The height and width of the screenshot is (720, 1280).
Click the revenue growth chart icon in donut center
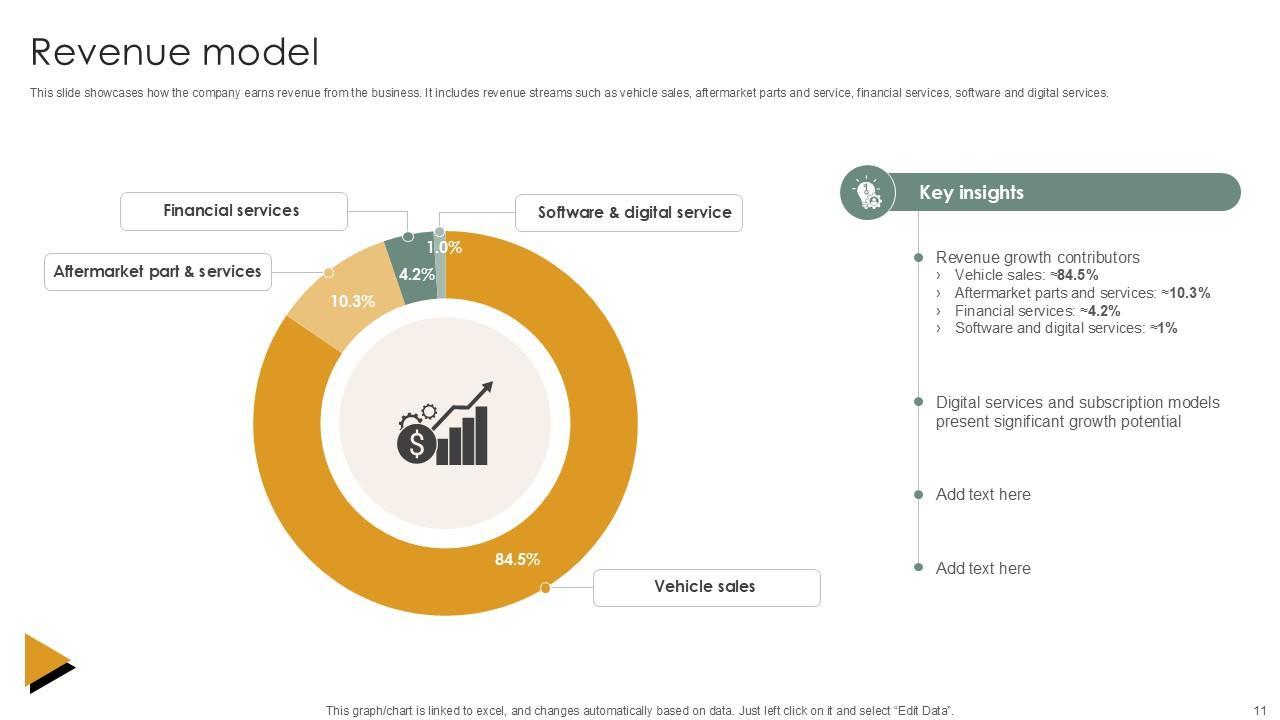445,424
